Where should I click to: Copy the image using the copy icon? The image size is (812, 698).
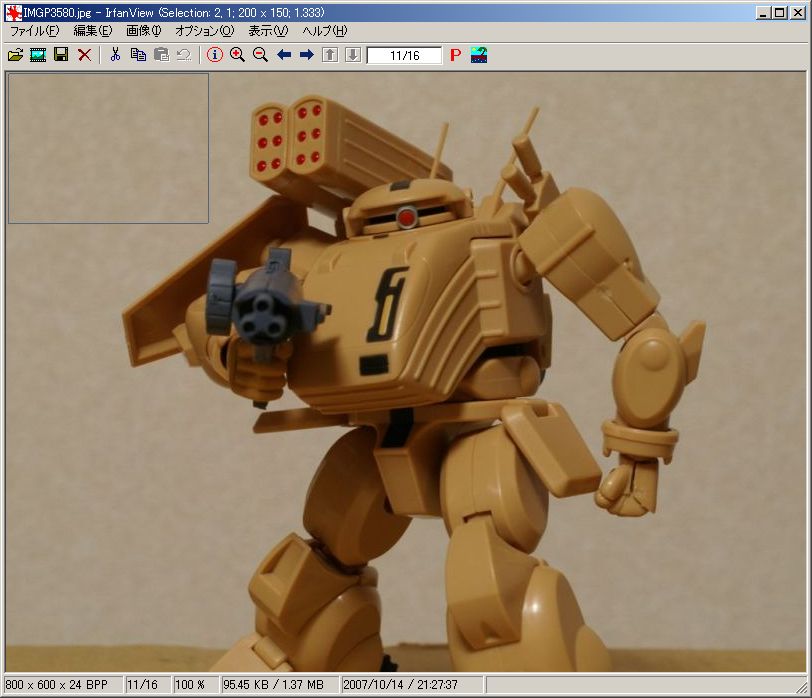coord(138,55)
